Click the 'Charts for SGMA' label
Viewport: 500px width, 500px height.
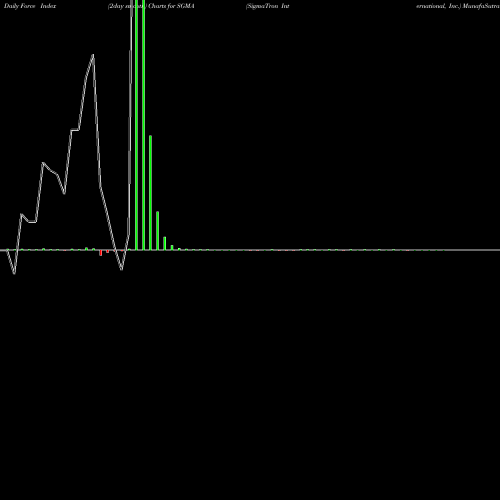click(x=171, y=6)
